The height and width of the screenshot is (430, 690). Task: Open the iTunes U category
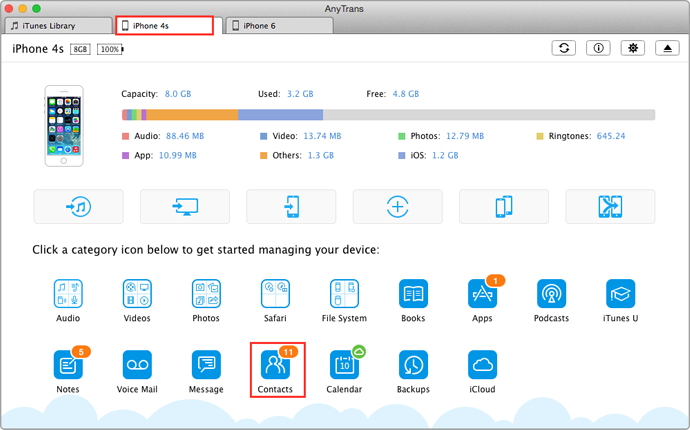tap(620, 294)
